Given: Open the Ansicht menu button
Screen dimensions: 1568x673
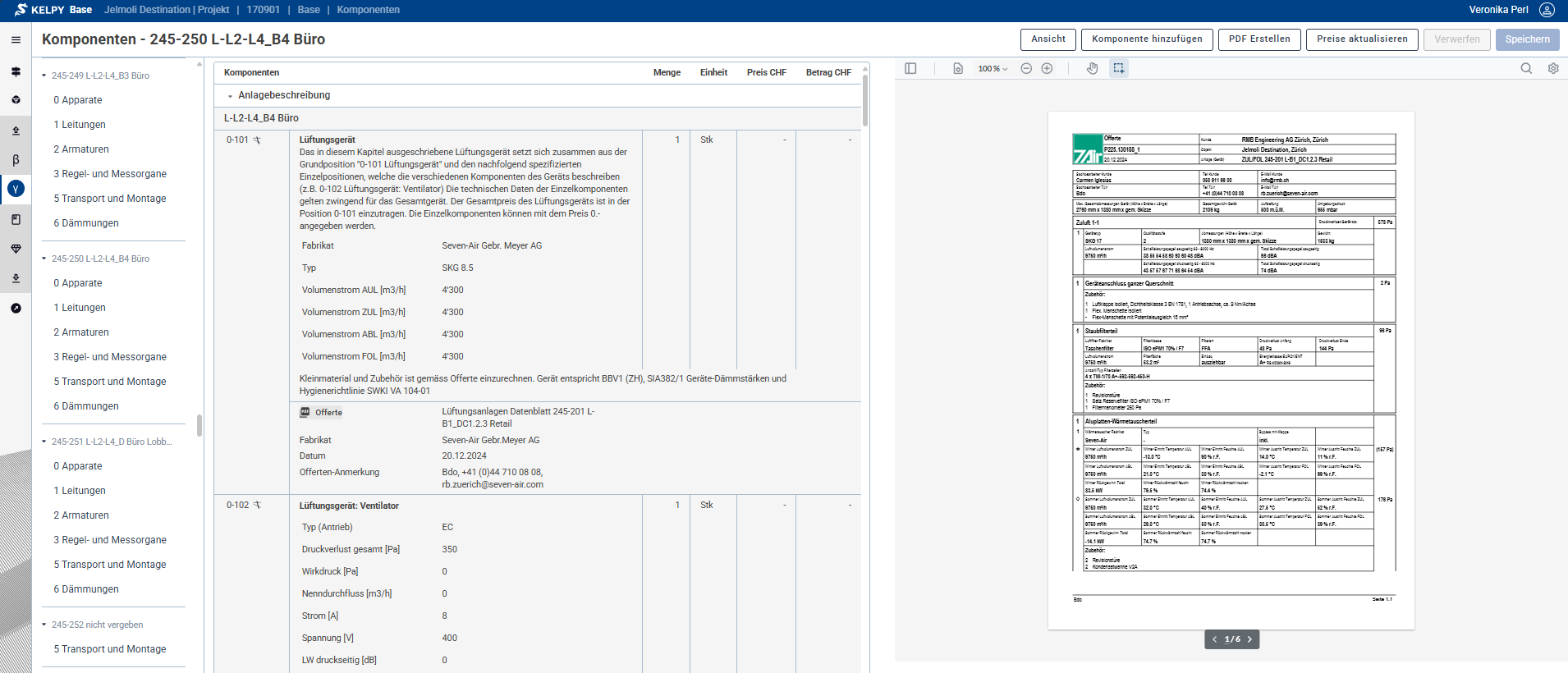Looking at the screenshot, I should pos(1048,39).
